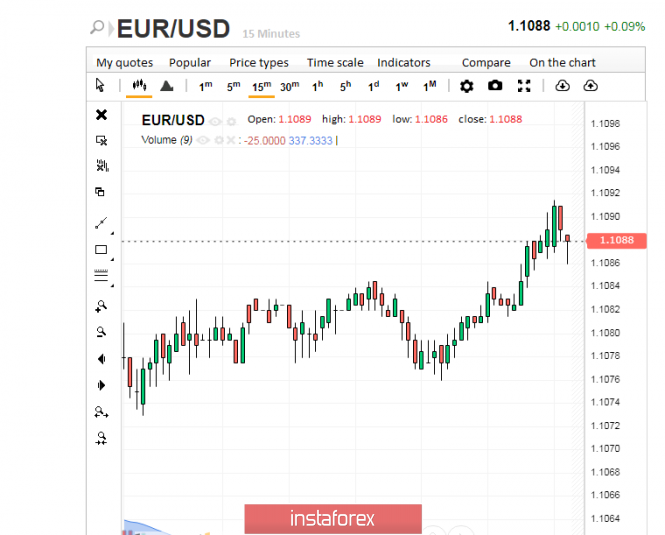
Task: Open EUR/USD series settings gear
Action: point(231,122)
